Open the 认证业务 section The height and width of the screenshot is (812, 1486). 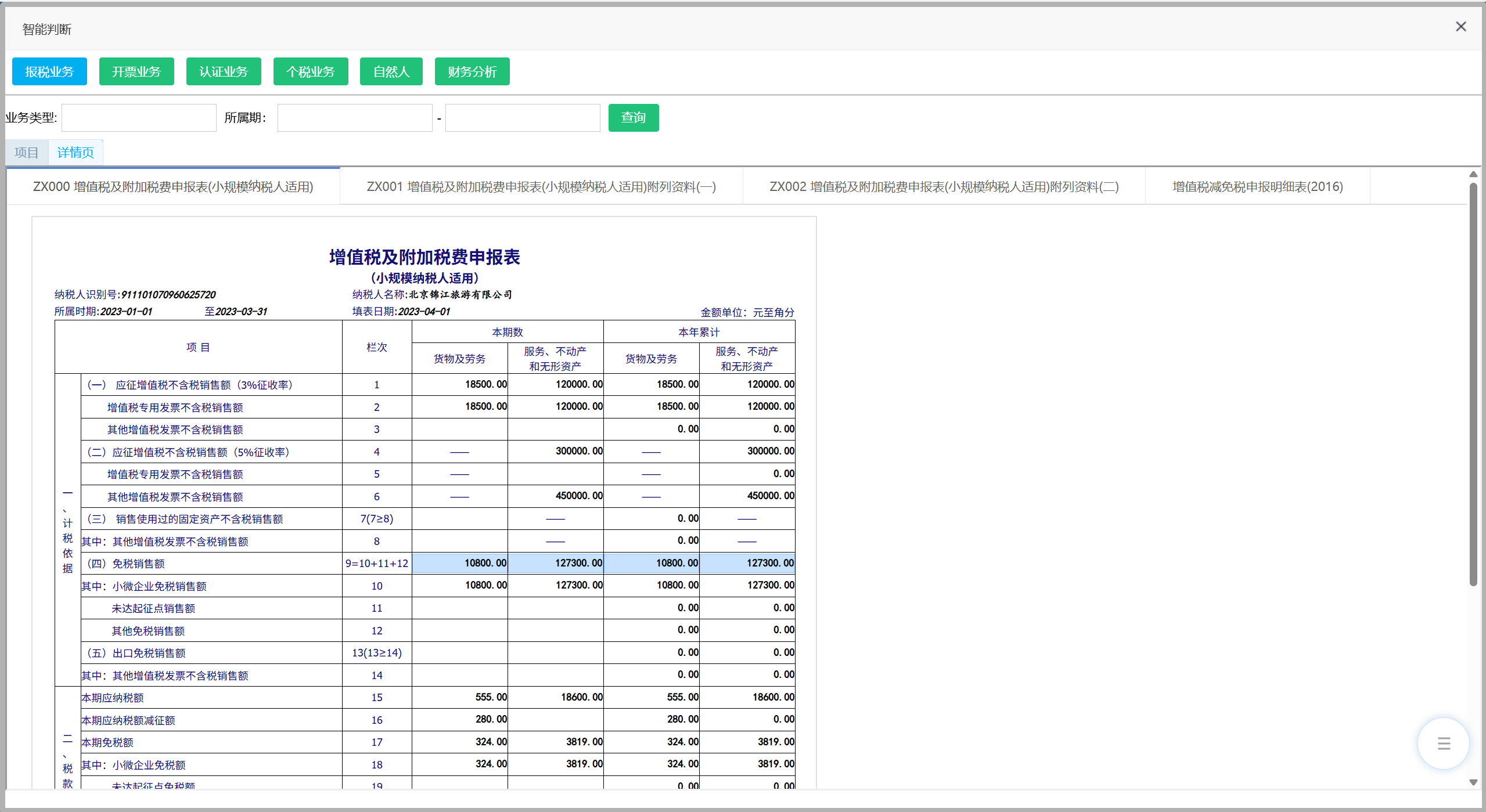pos(224,71)
